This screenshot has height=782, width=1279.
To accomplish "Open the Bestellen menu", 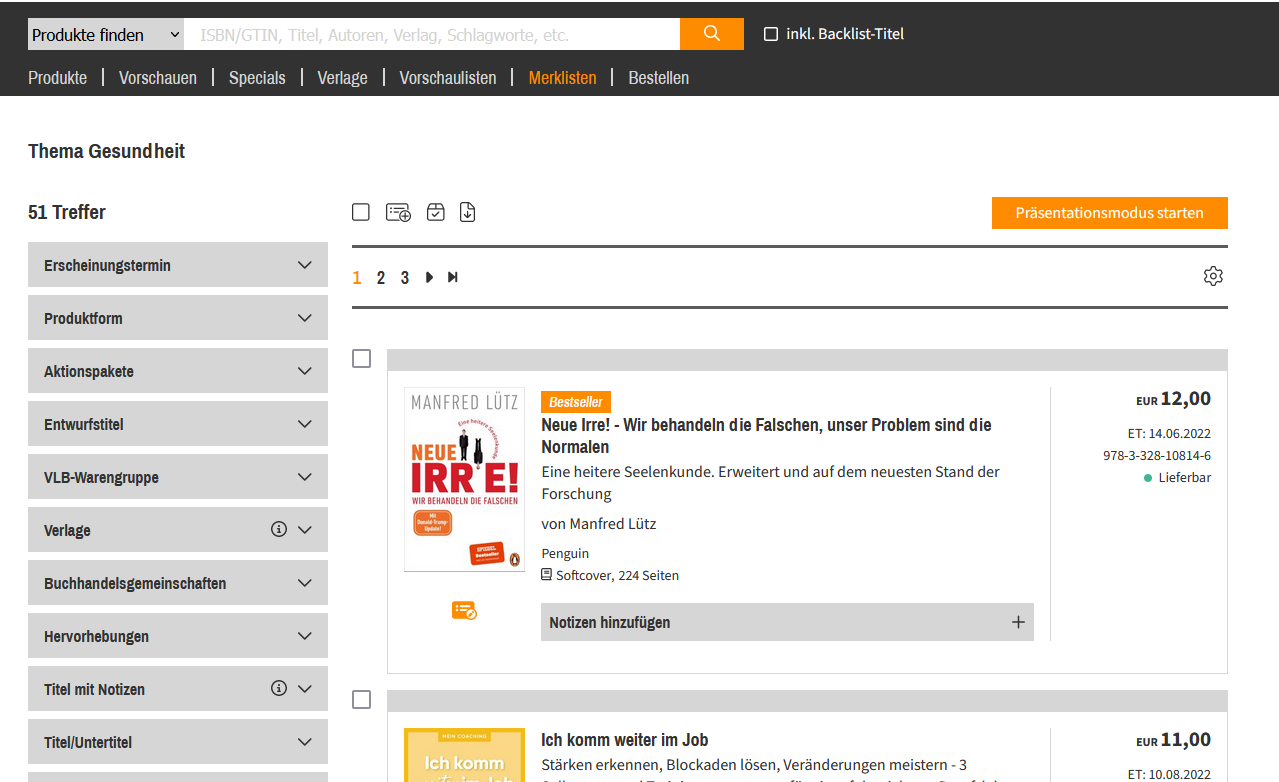I will pyautogui.click(x=658, y=77).
